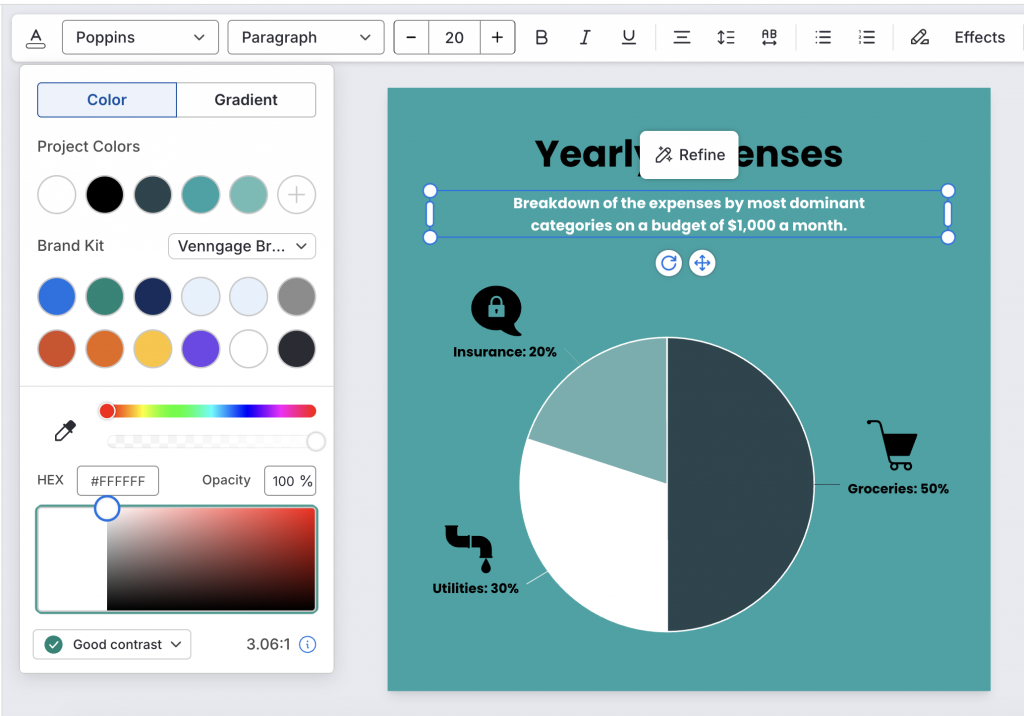Click the left middle resize handle of text box
1024x716 pixels.
[430, 214]
